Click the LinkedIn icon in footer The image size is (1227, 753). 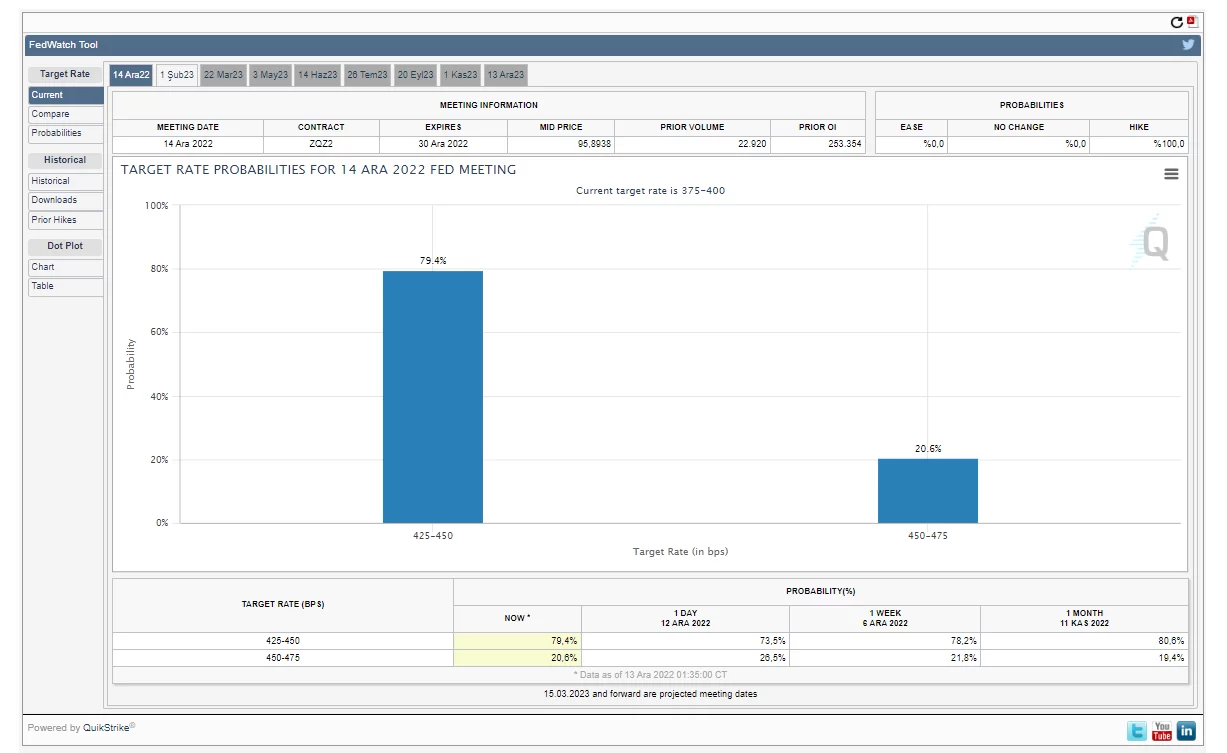(1186, 731)
